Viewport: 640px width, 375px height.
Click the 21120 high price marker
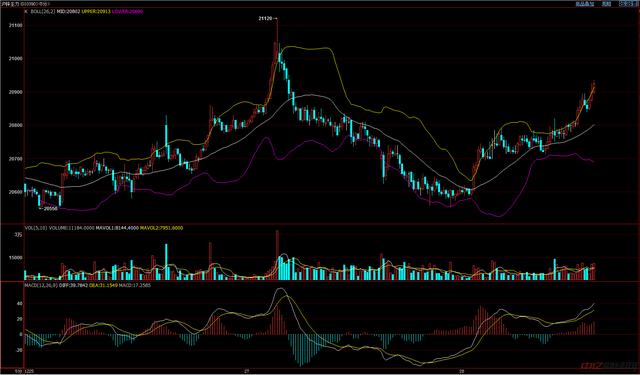265,18
